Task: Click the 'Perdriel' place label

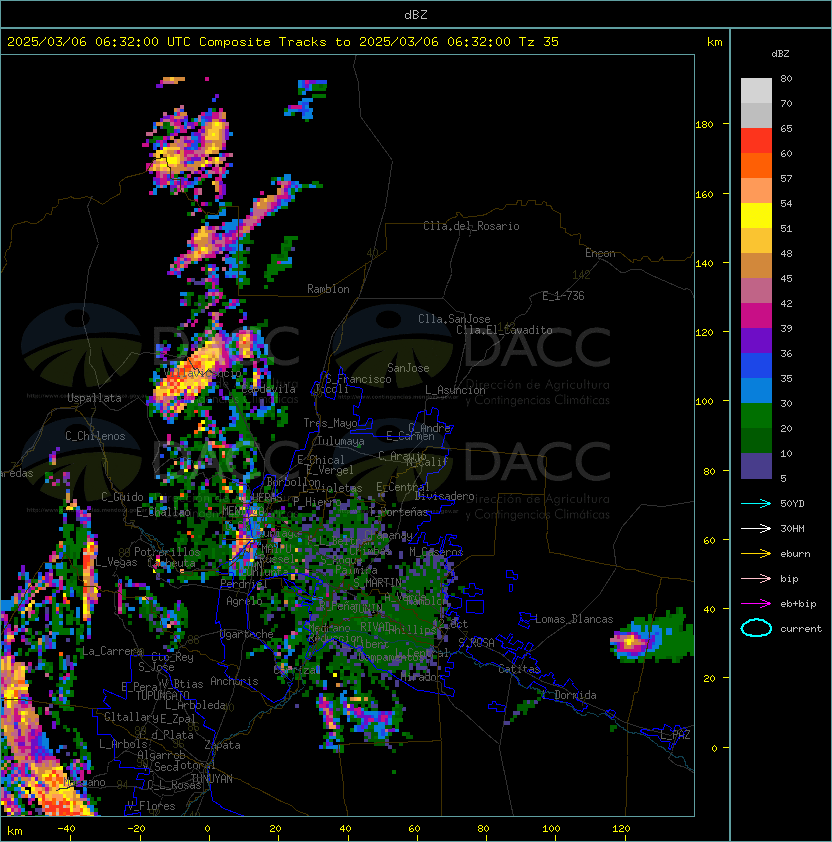Action: tap(244, 583)
